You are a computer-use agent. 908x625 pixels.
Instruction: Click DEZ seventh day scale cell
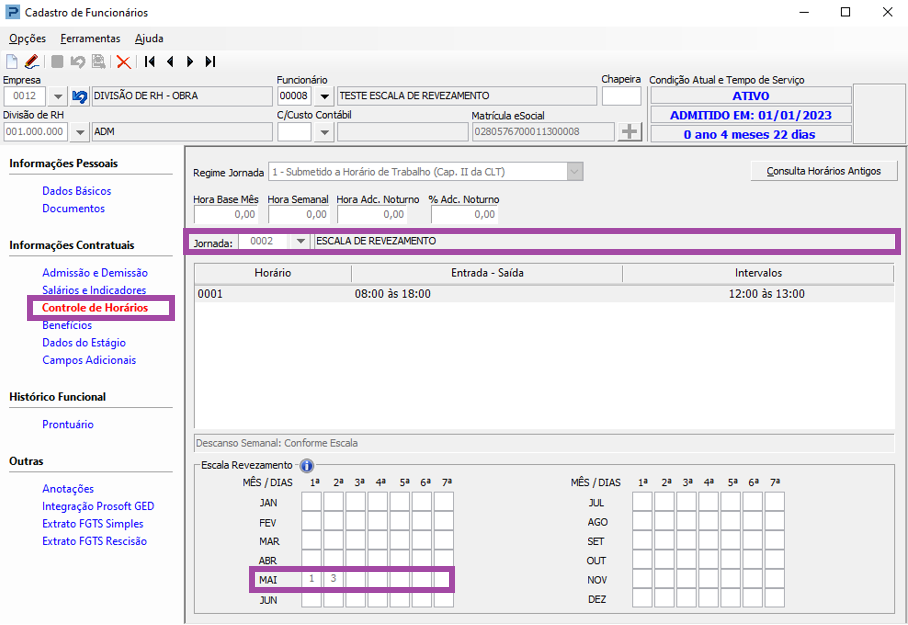pyautogui.click(x=774, y=598)
